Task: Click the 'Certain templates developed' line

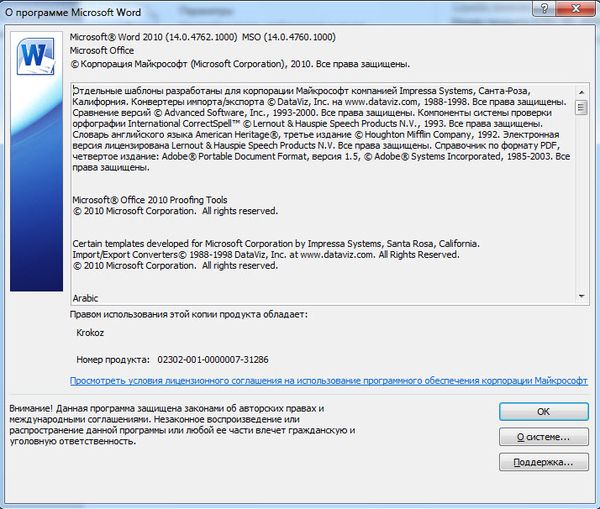Action: click(276, 243)
